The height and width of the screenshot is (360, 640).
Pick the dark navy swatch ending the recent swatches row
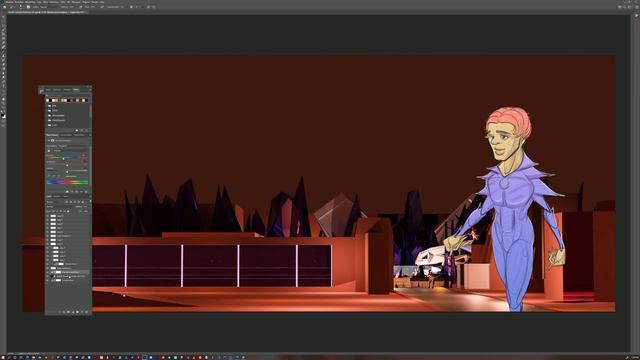(87, 100)
